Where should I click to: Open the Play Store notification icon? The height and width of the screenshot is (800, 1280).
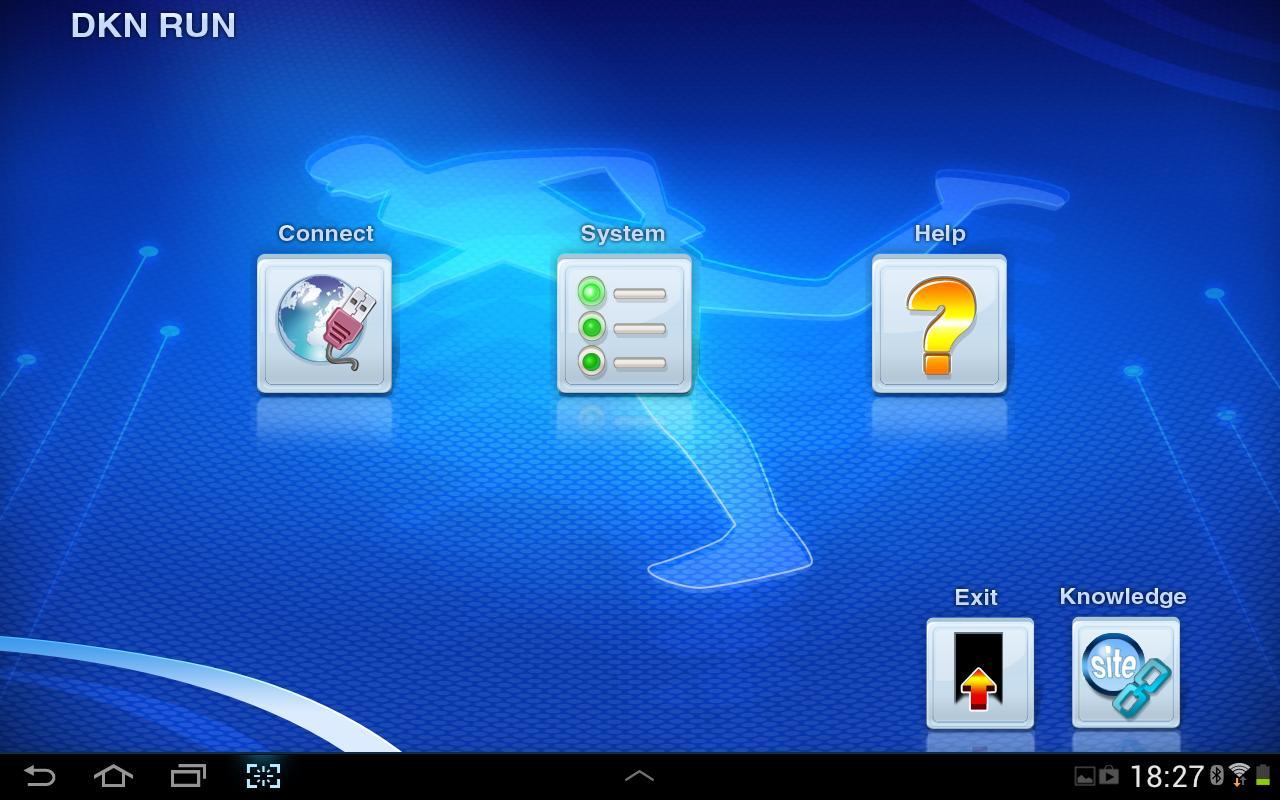pyautogui.click(x=1108, y=775)
